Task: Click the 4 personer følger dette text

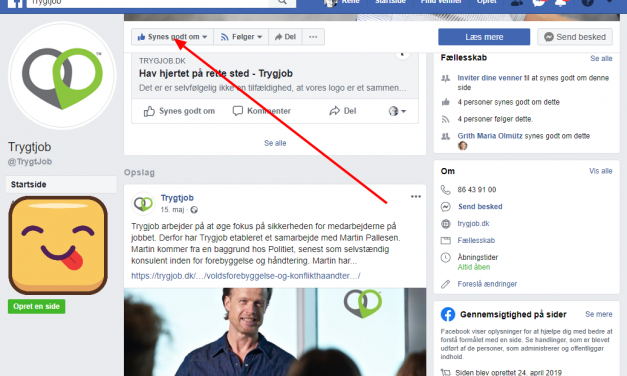Action: click(x=495, y=119)
